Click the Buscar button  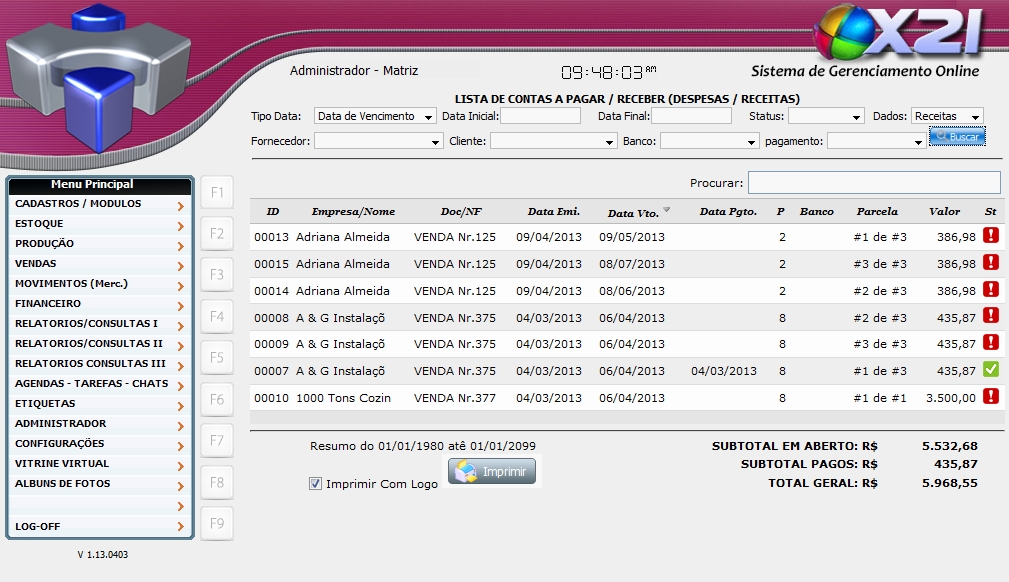957,136
